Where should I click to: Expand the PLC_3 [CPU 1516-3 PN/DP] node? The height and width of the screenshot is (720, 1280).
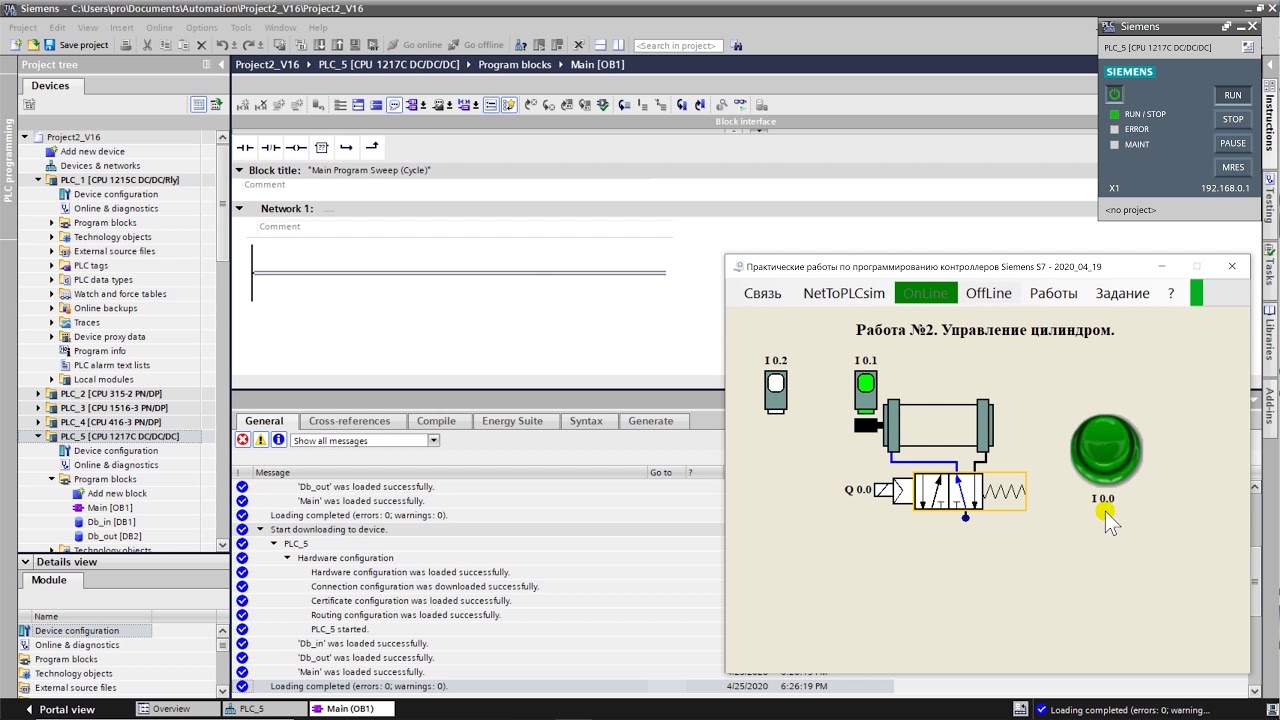tap(39, 408)
